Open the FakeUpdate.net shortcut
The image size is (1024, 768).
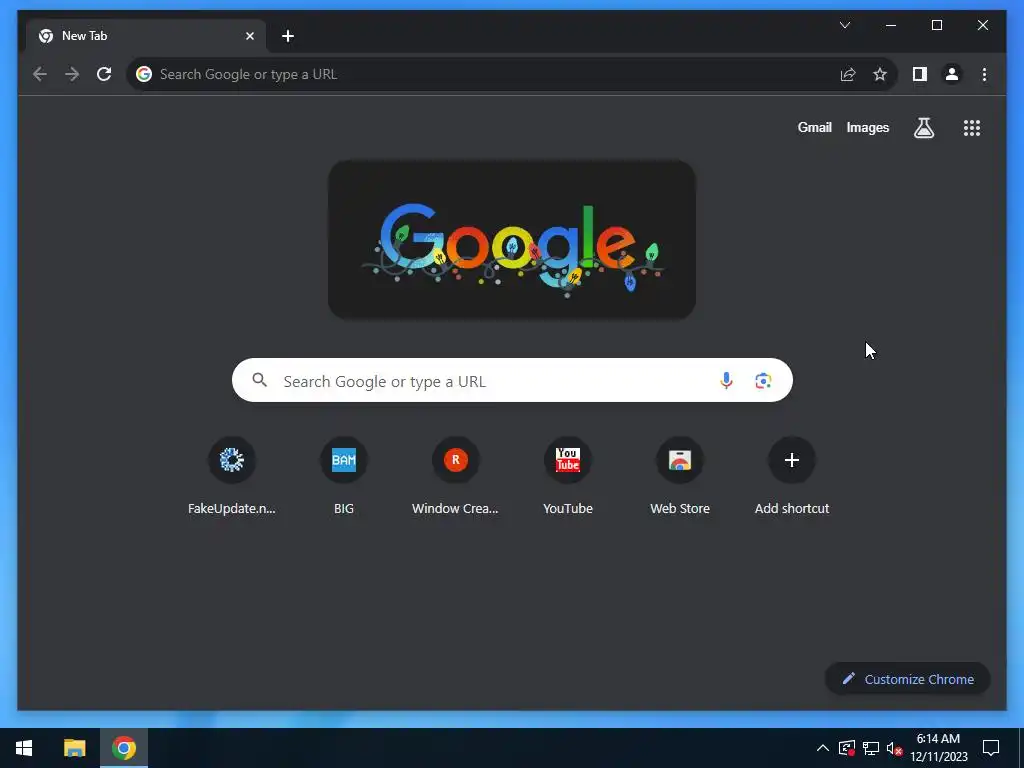[232, 475]
